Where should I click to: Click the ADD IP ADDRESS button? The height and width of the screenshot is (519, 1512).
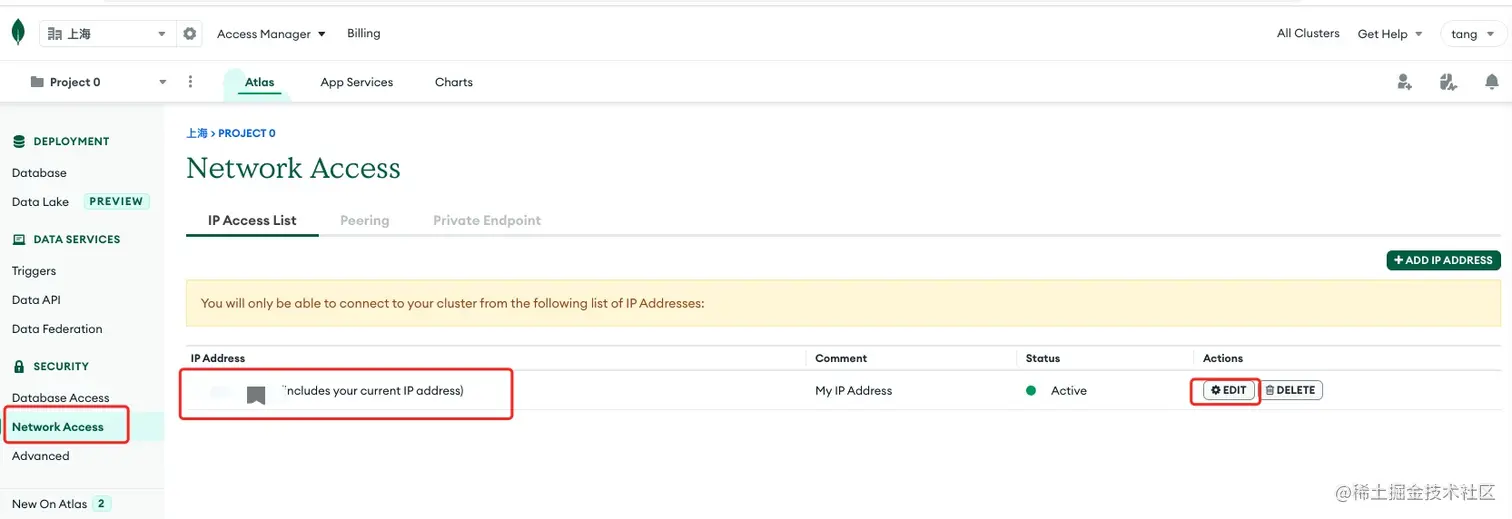[1443, 260]
